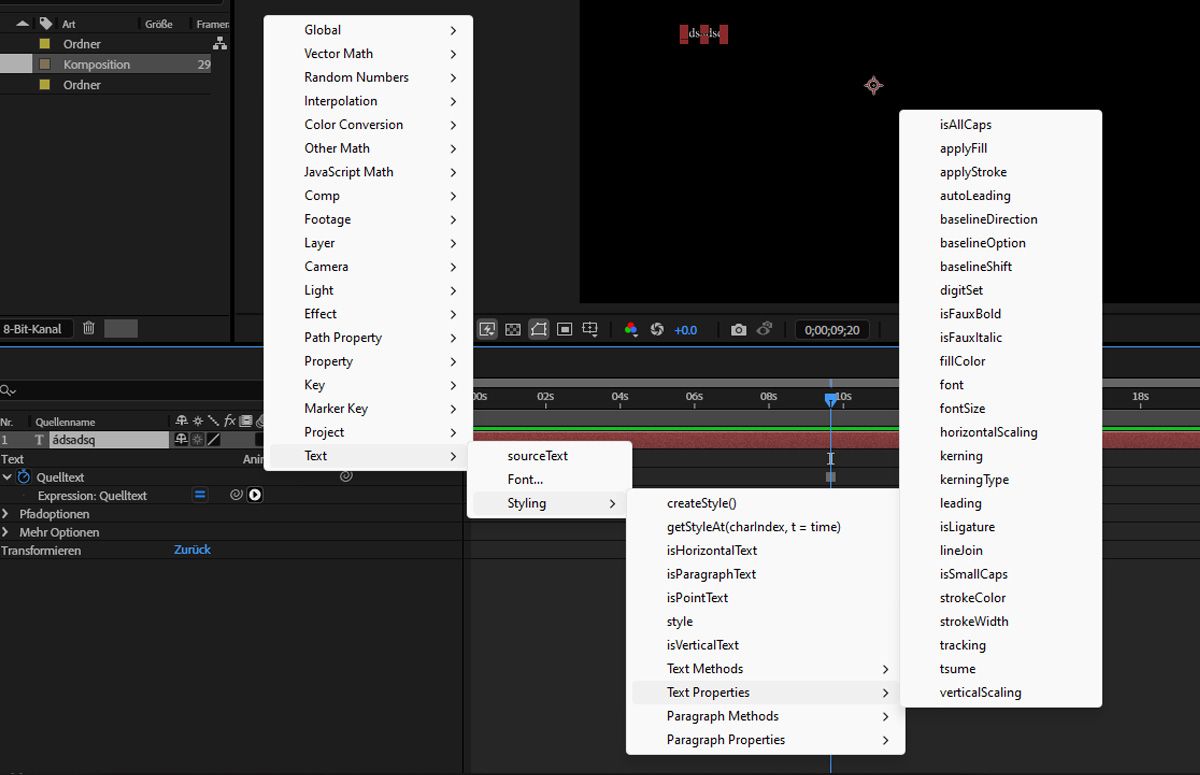Viewport: 1200px width, 775px height.
Task: Click the Quelltext property pick whip spiral
Action: (x=346, y=477)
